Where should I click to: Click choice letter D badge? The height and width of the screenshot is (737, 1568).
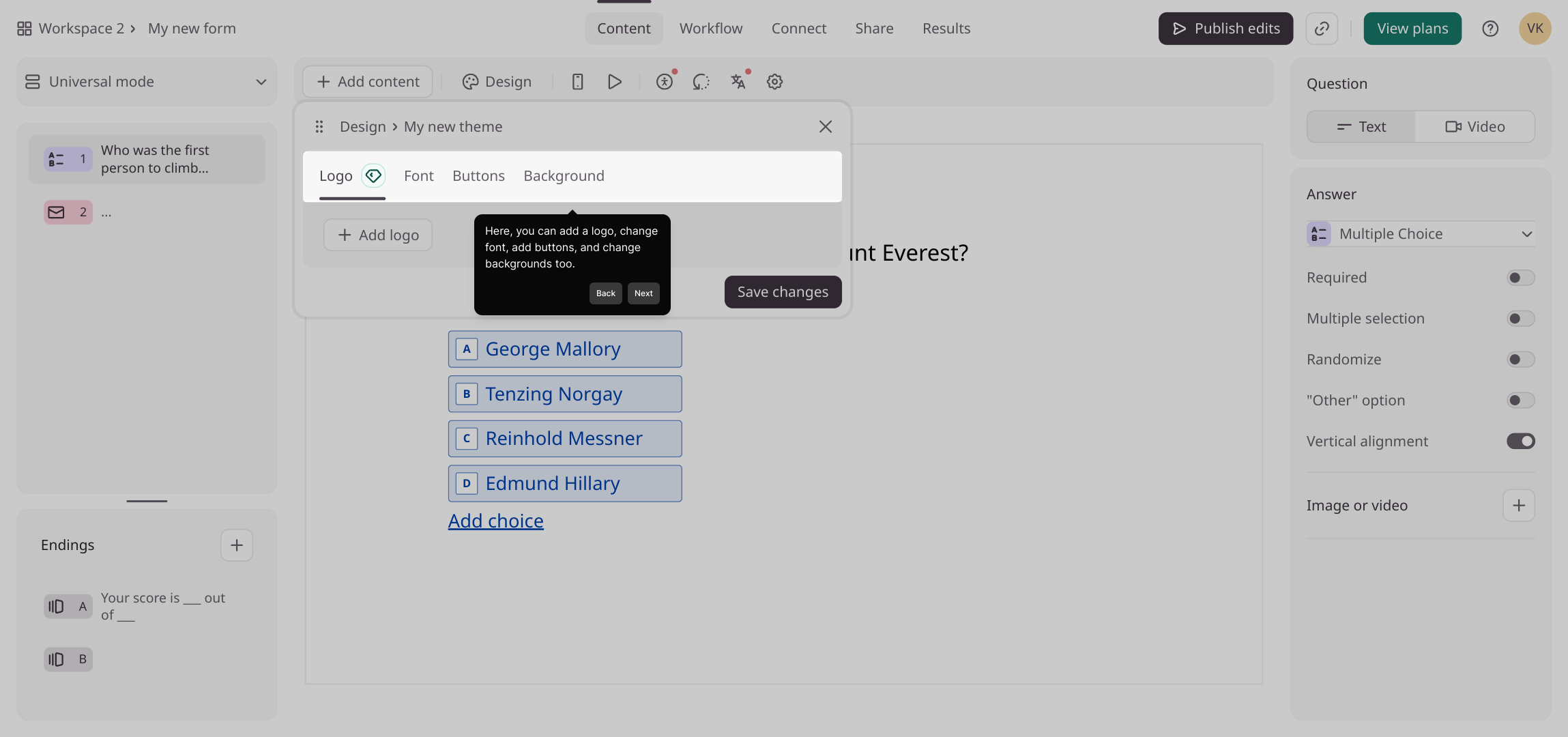coord(467,484)
